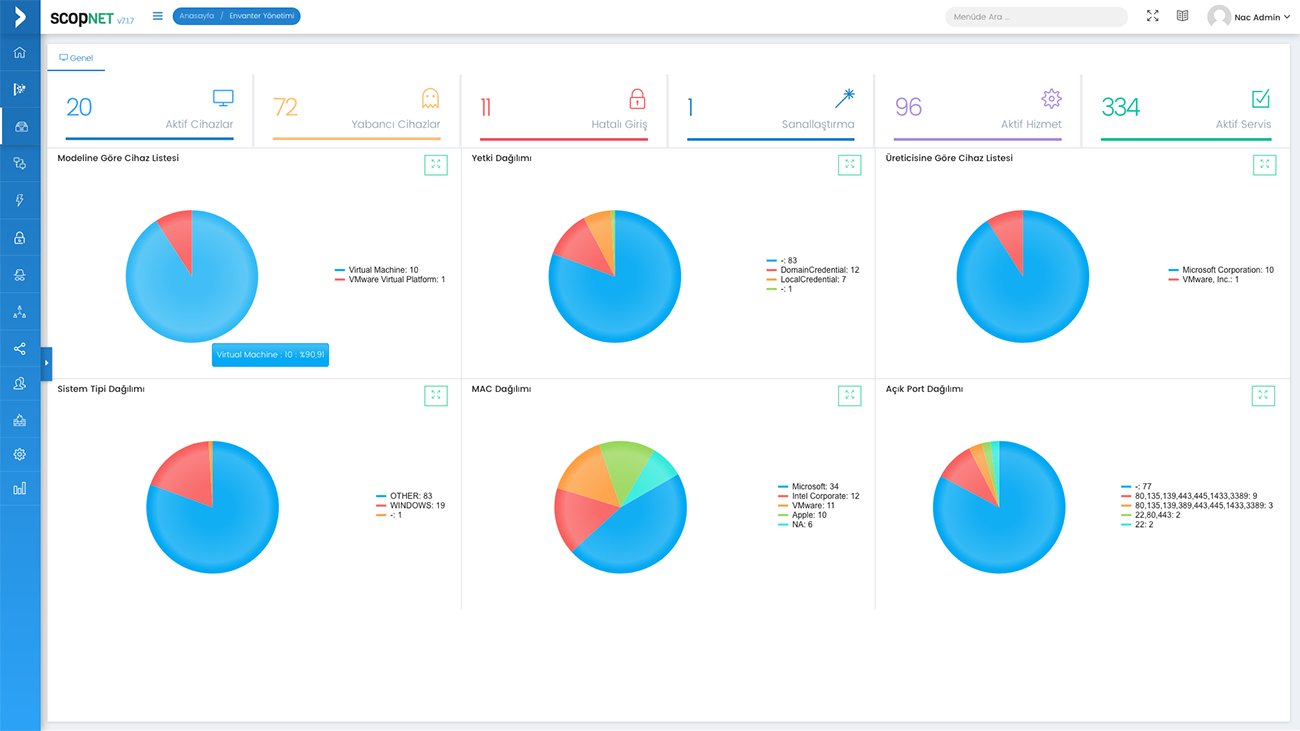Image resolution: width=1300 pixels, height=731 pixels.
Task: Toggle Intel Corporate: 12 legend entry
Action: pyautogui.click(x=818, y=496)
